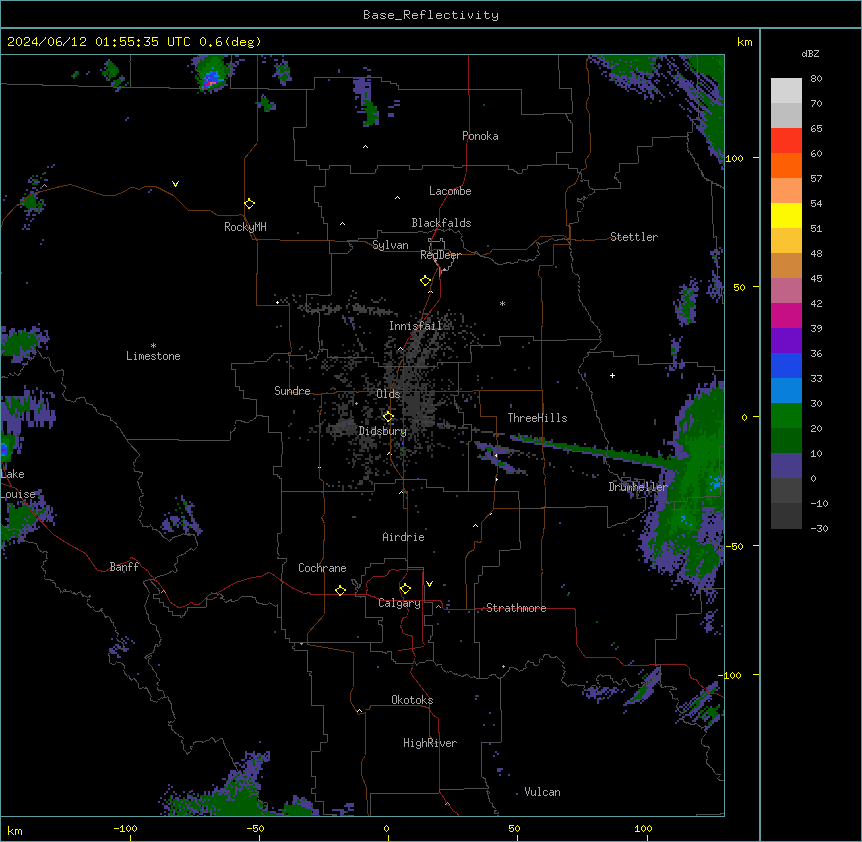Click the yellow station marker near RockyMH
The image size is (862, 842).
click(x=249, y=204)
